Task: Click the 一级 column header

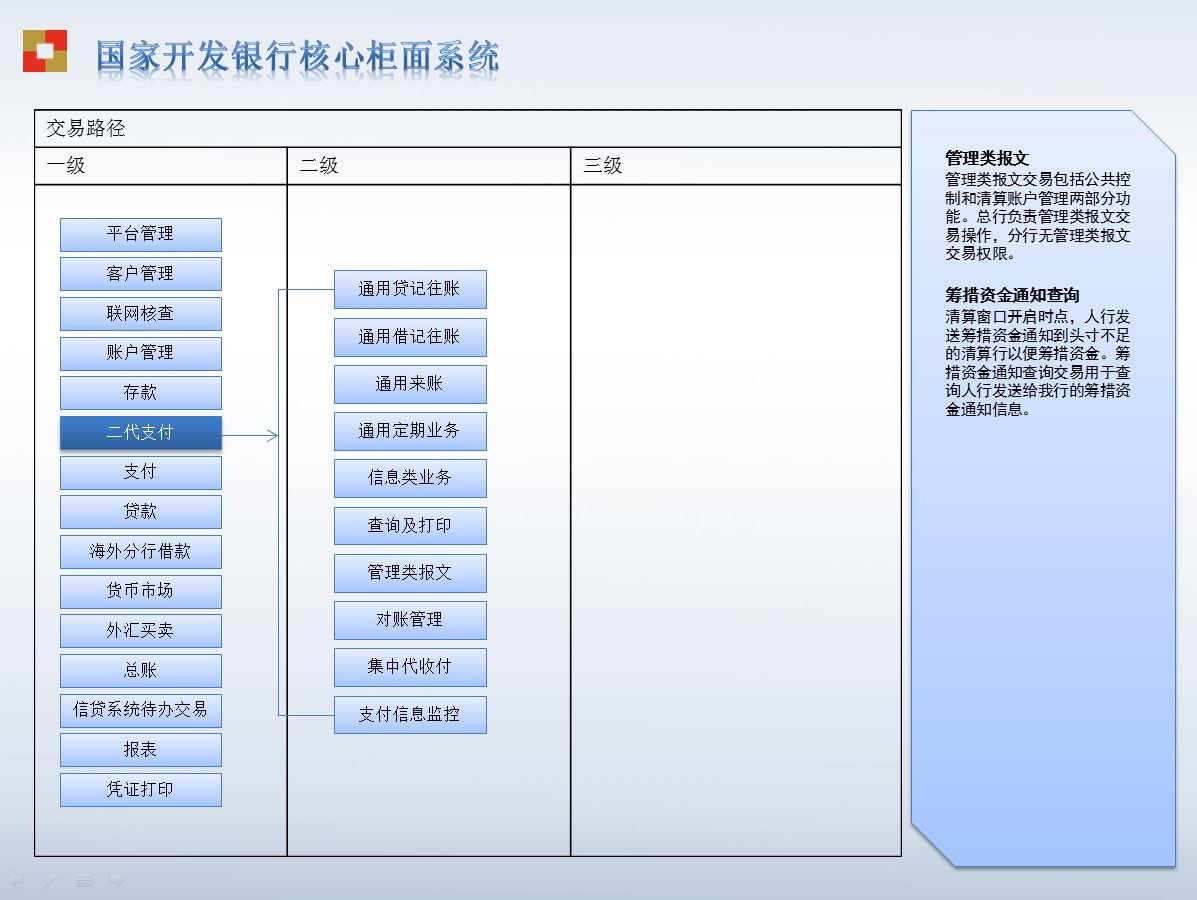Action: click(66, 166)
